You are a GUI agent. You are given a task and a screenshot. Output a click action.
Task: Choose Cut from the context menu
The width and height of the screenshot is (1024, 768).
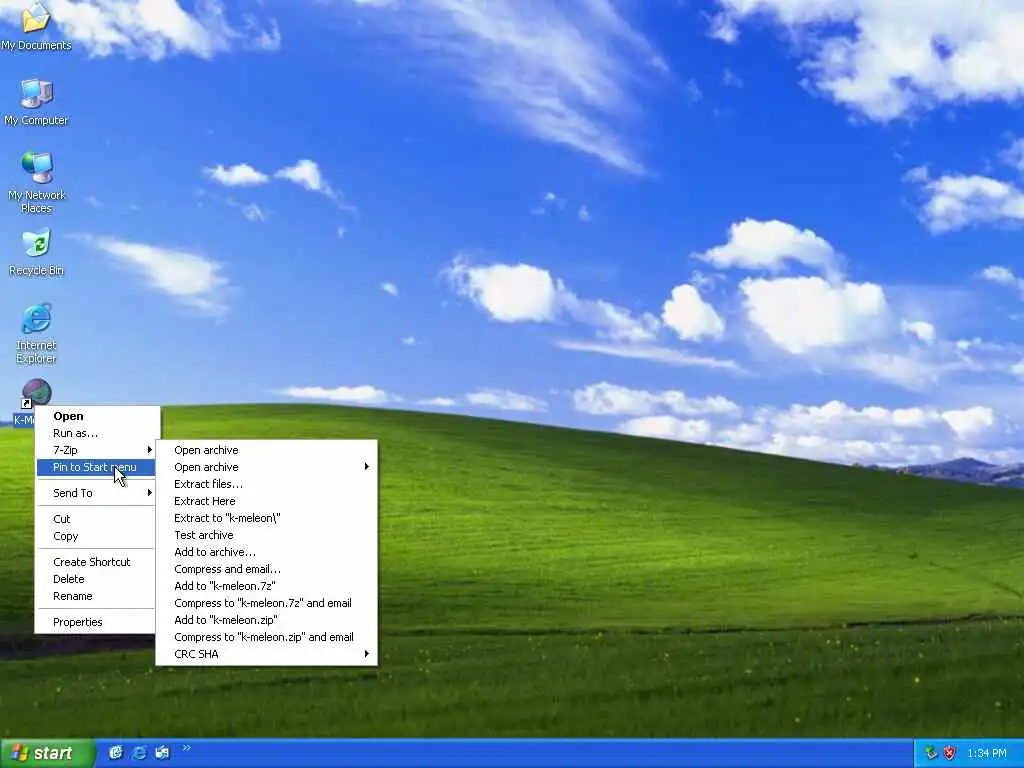(x=95, y=519)
